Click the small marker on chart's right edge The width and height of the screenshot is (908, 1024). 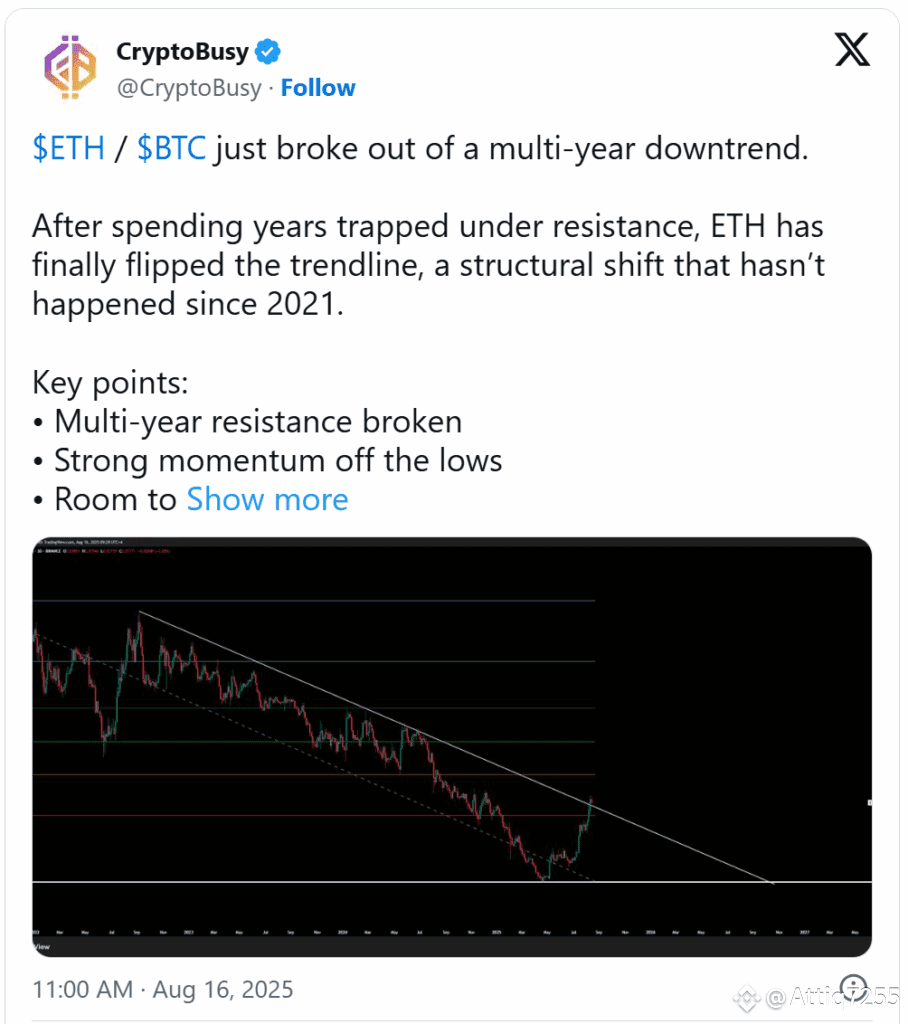click(x=869, y=803)
